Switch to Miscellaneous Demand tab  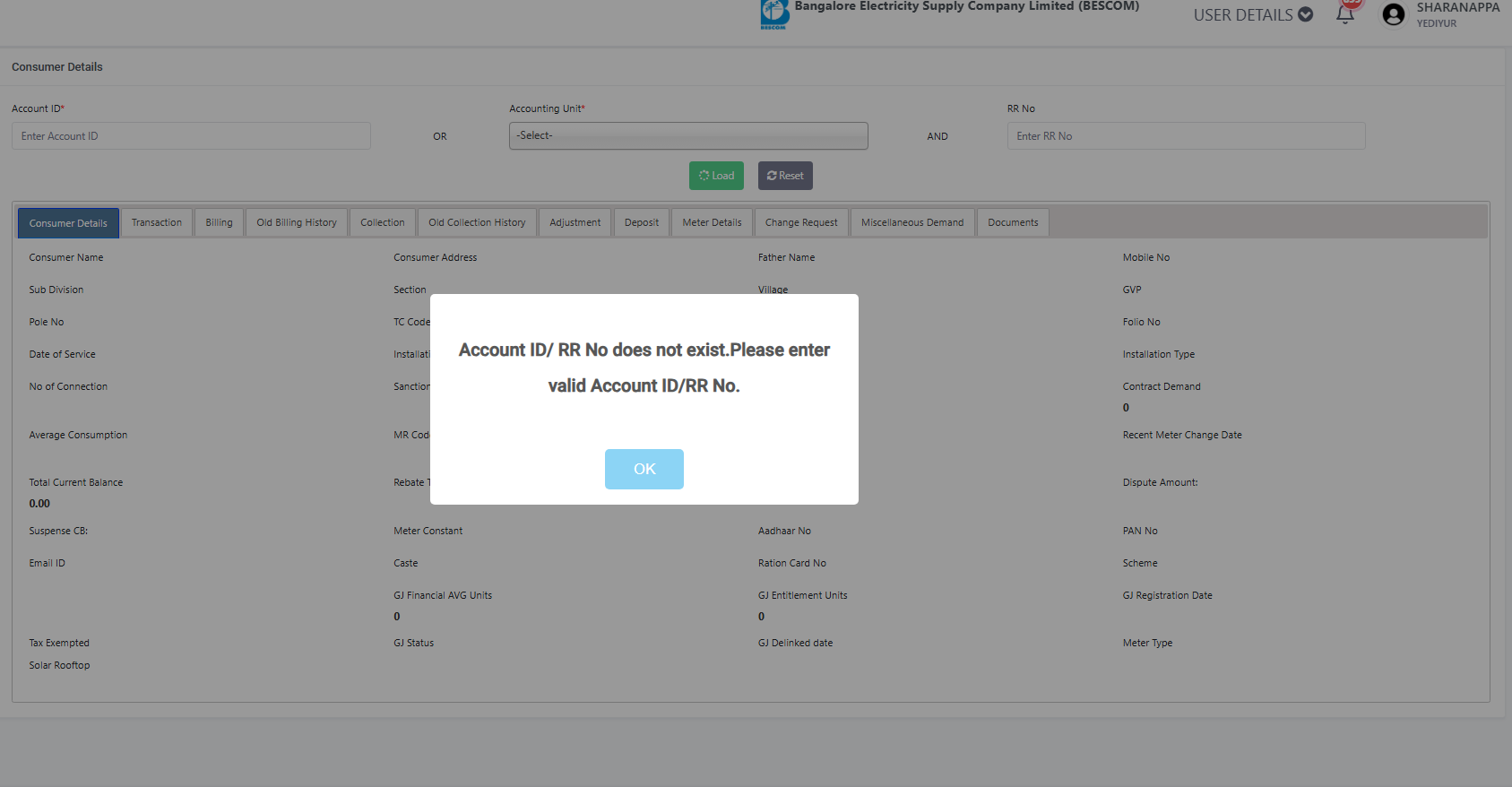912,222
